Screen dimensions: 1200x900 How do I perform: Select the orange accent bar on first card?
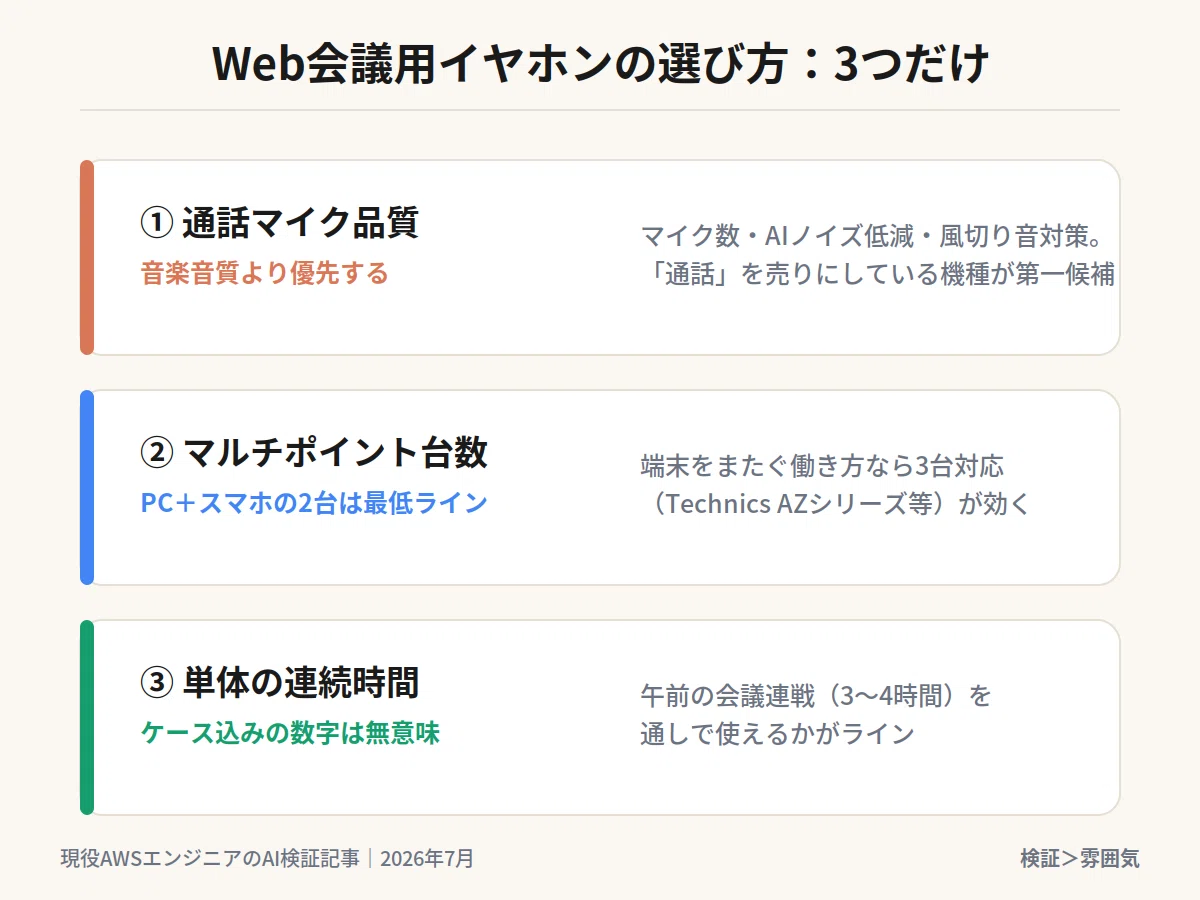click(x=87, y=257)
